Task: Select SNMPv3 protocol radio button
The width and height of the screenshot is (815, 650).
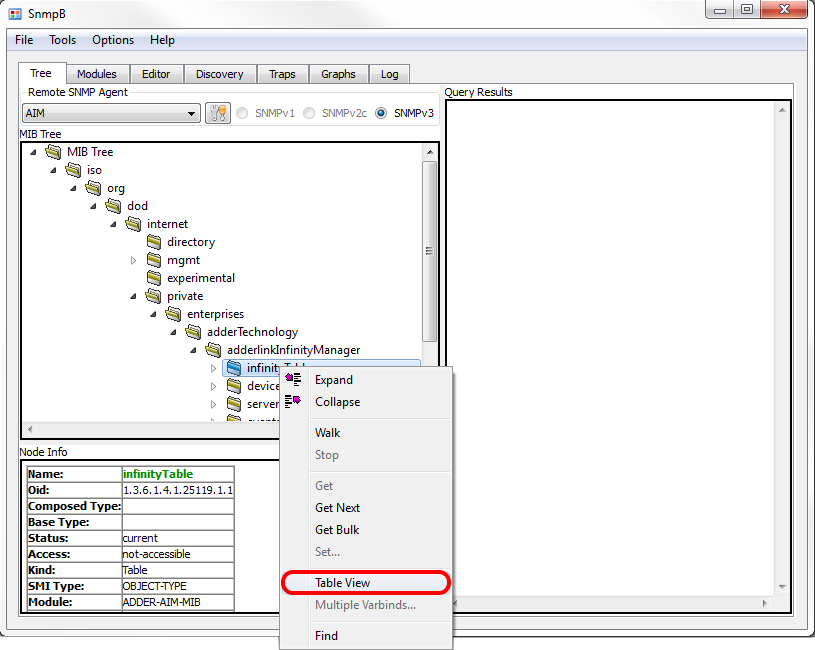Action: pos(381,113)
